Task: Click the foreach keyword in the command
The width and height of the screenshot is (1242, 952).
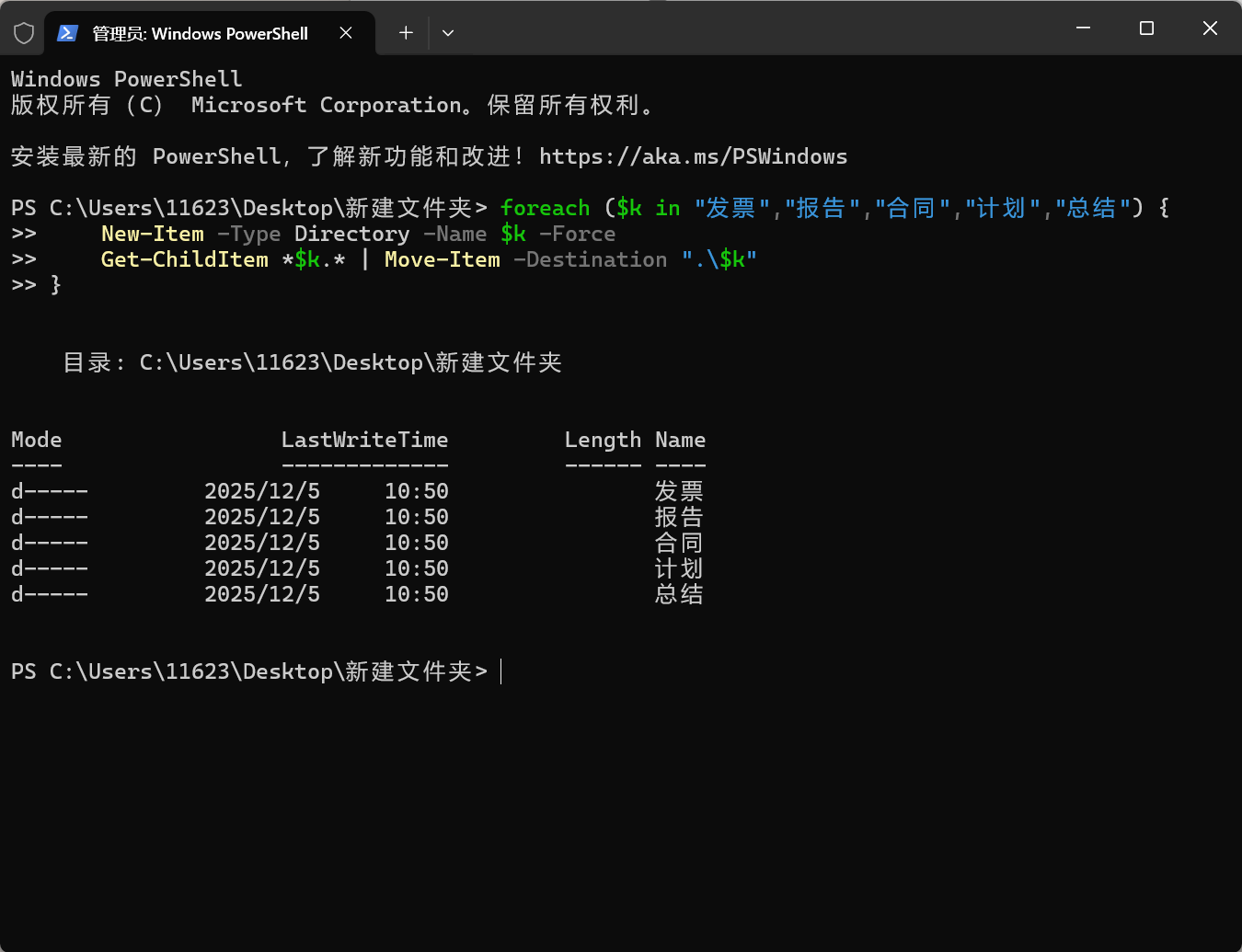Action: coord(545,209)
